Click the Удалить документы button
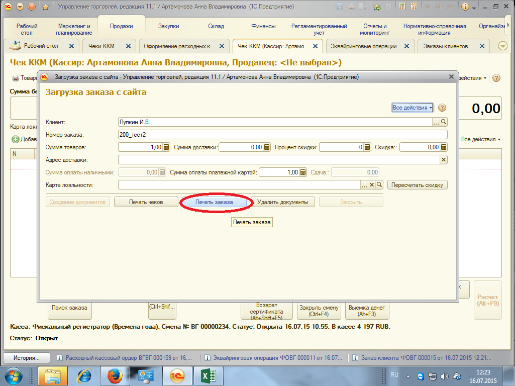The image size is (515, 386). [x=282, y=202]
